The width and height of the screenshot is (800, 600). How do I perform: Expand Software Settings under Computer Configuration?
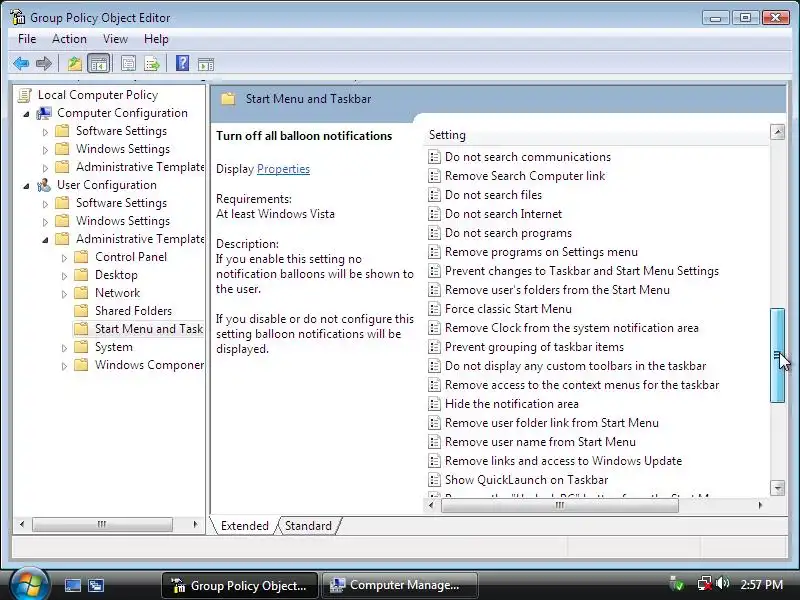[45, 132]
